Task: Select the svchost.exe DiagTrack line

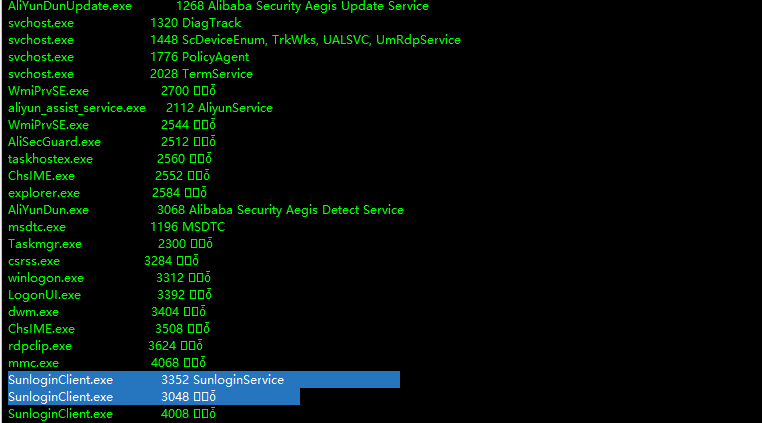Action: point(124,23)
